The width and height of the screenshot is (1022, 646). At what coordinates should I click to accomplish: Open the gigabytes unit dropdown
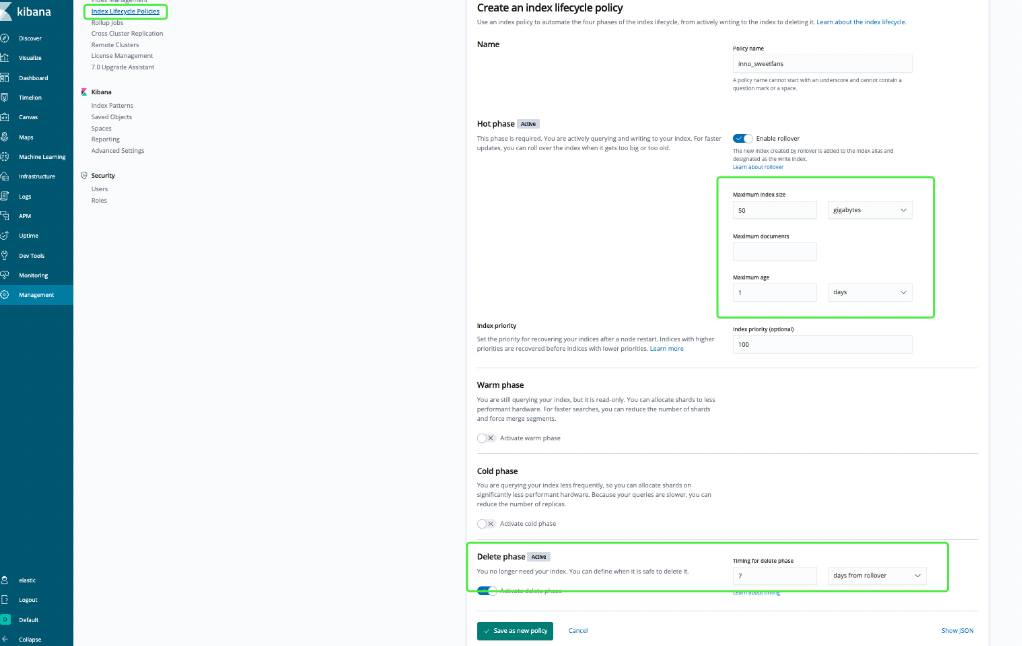pos(870,211)
